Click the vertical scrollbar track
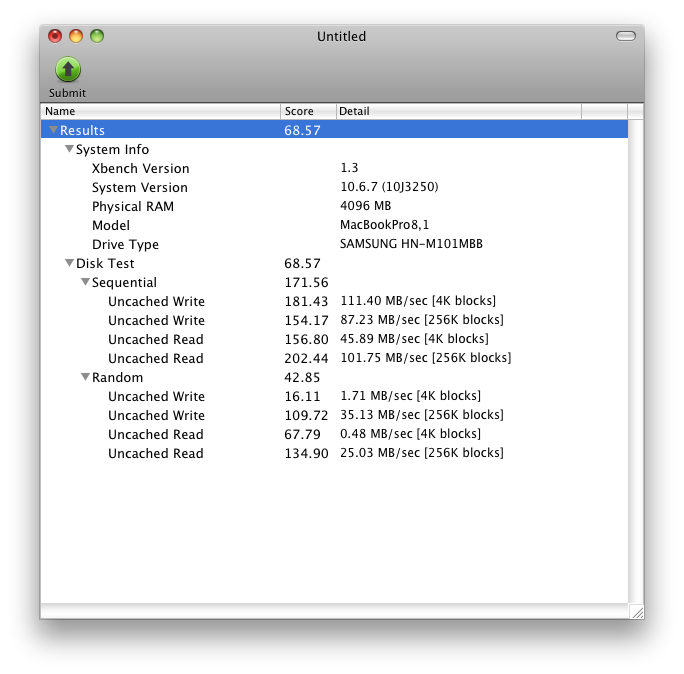684x674 pixels. pyautogui.click(x=636, y=361)
